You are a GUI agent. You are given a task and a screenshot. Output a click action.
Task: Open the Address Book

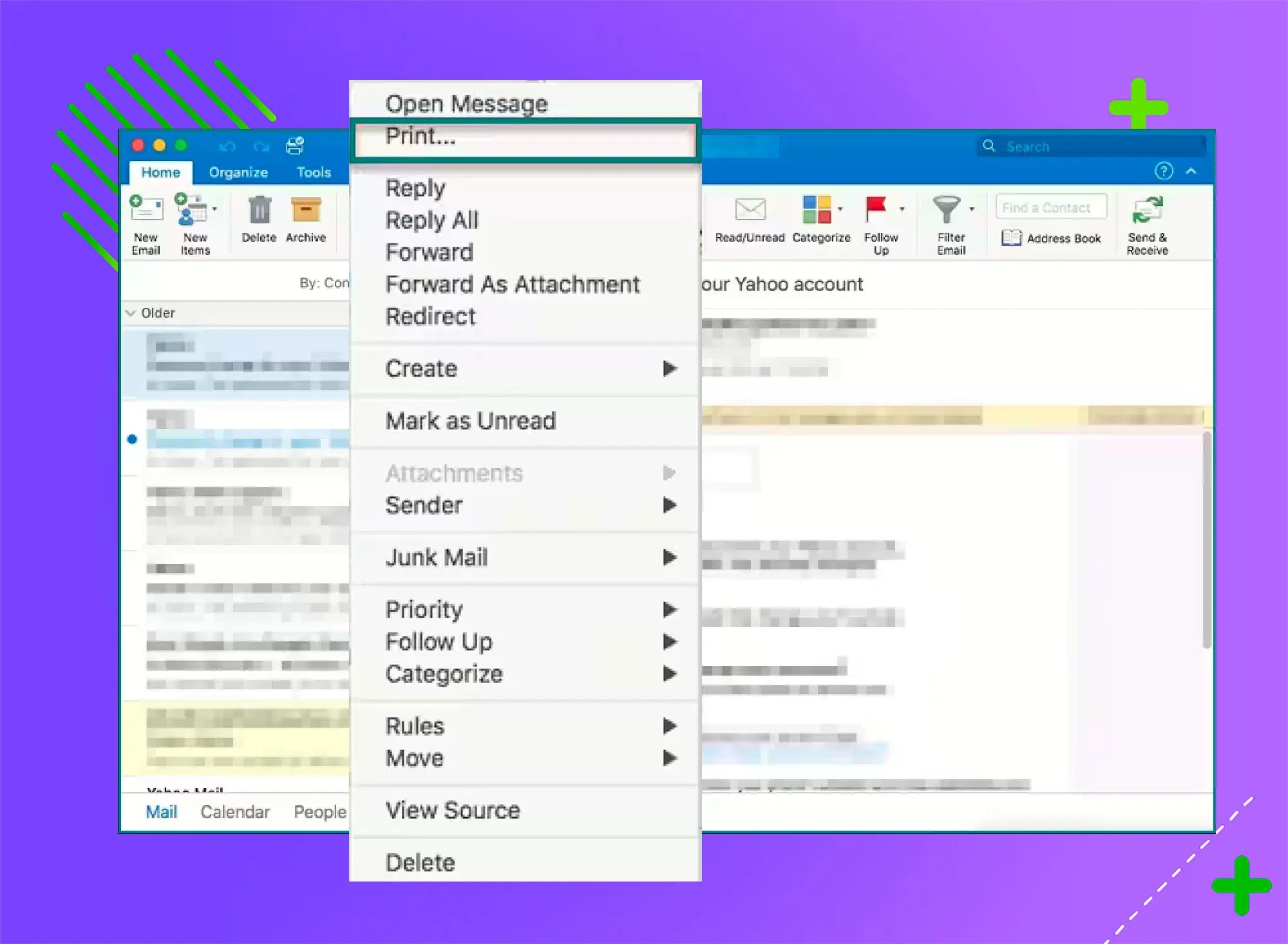click(1051, 238)
